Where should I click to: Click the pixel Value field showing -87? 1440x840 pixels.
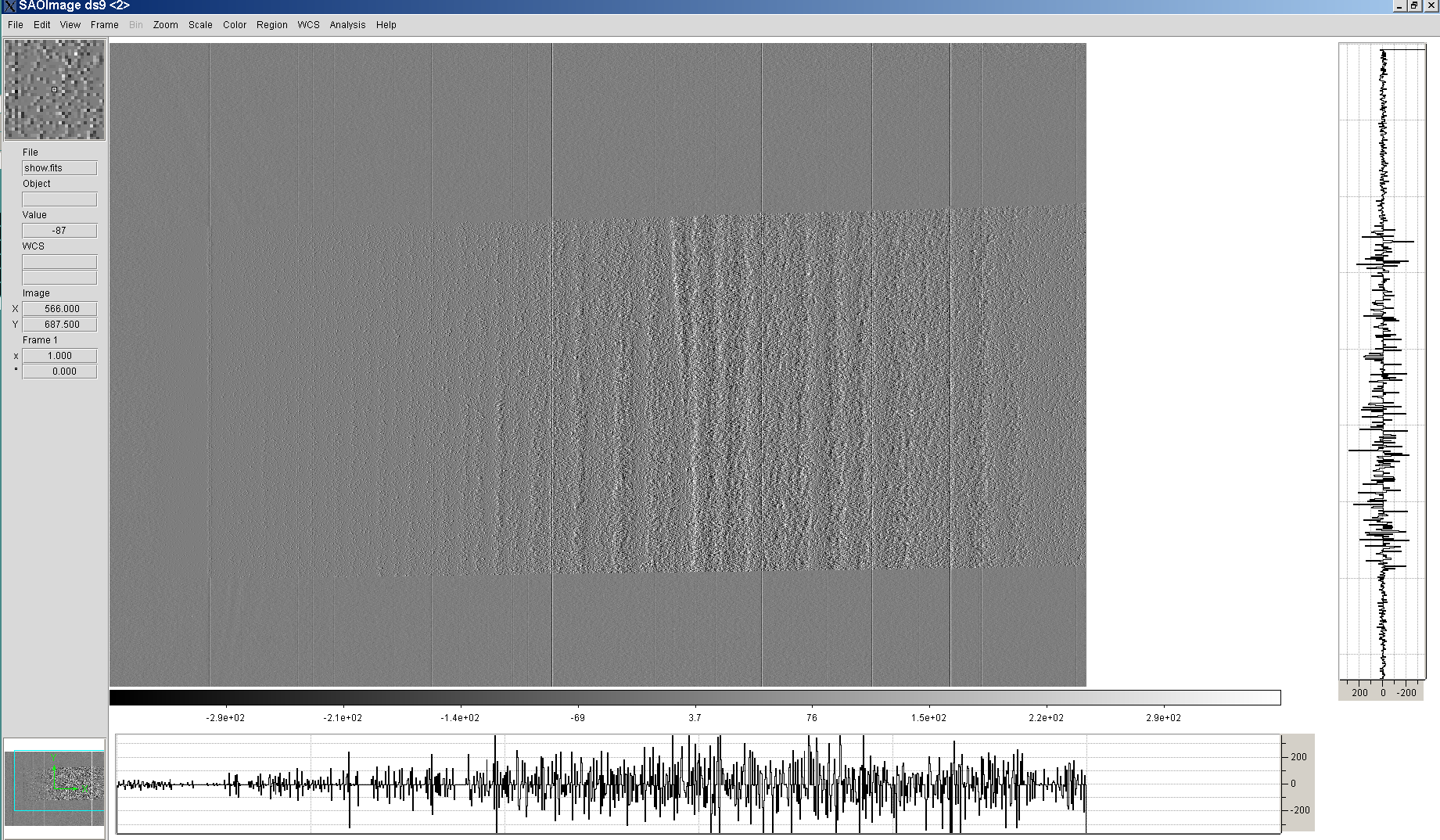(x=59, y=231)
